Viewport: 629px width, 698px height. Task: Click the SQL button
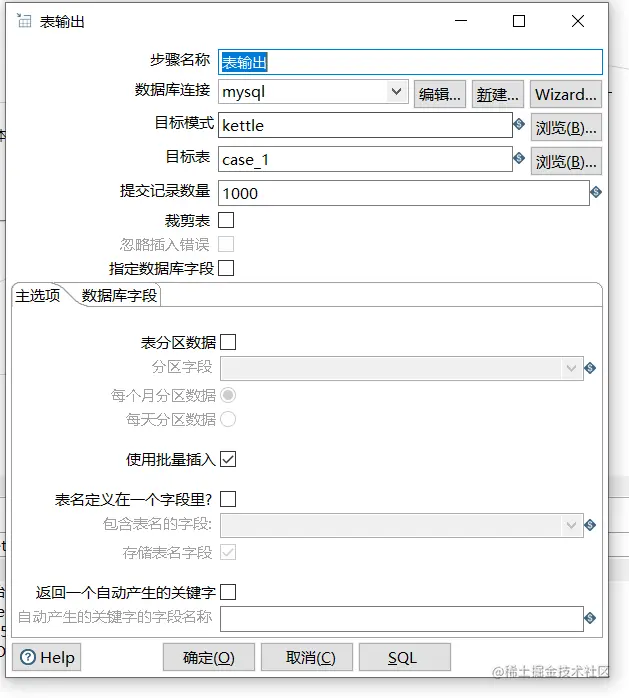point(405,657)
